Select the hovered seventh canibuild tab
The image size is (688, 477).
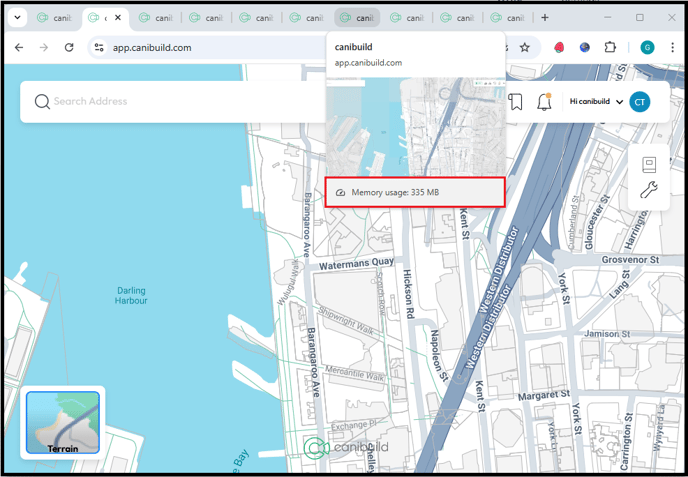(x=357, y=18)
